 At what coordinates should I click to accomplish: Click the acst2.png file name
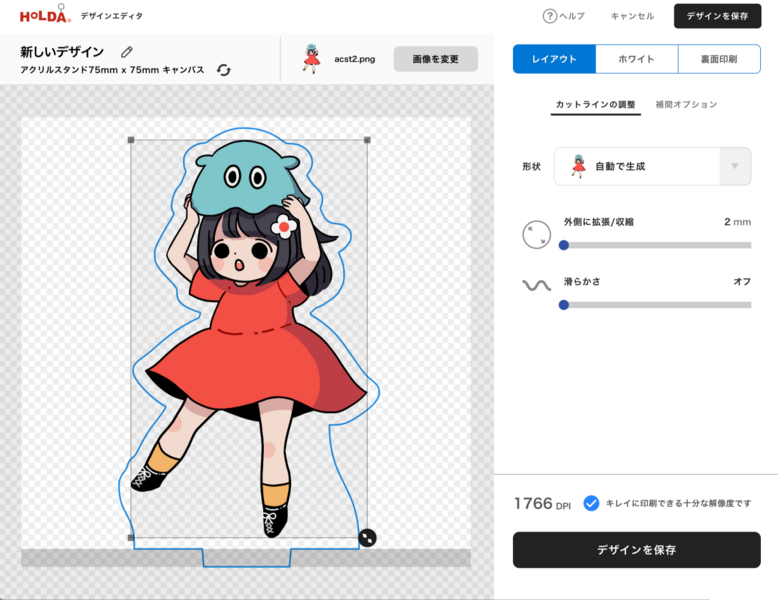coord(355,59)
